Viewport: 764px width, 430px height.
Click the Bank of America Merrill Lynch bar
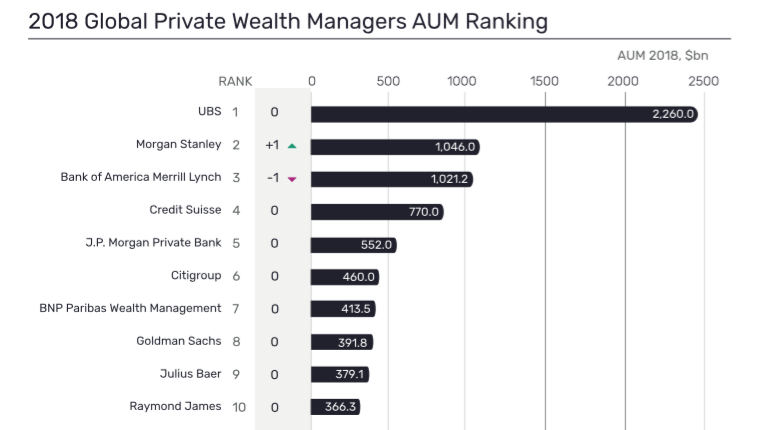click(391, 179)
